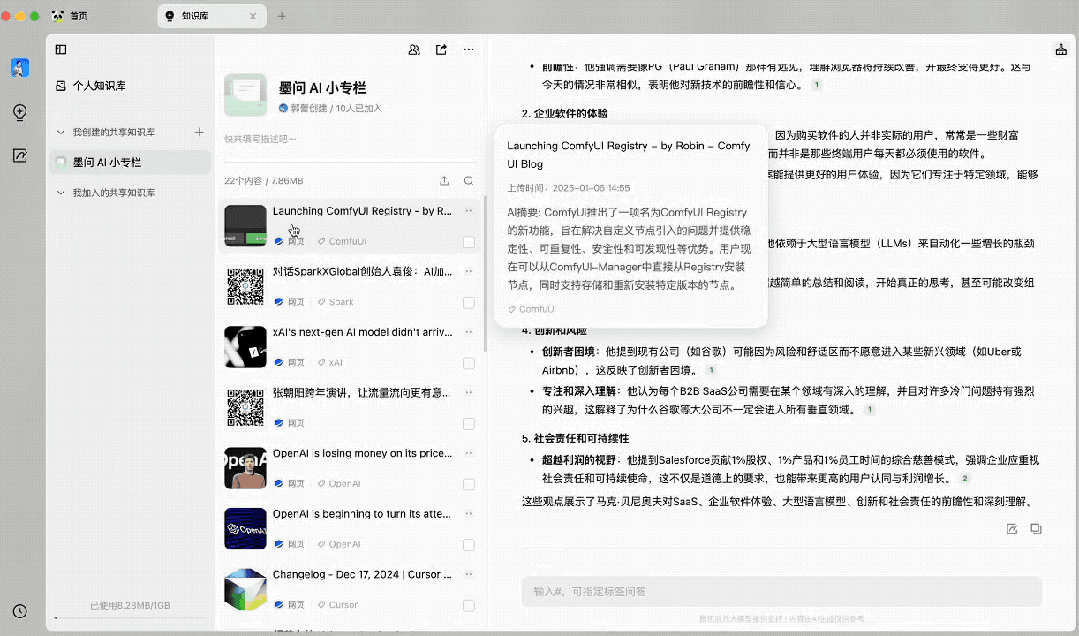Click citation 1 after 创新者困境 paragraph
The width and height of the screenshot is (1079, 636).
711,370
